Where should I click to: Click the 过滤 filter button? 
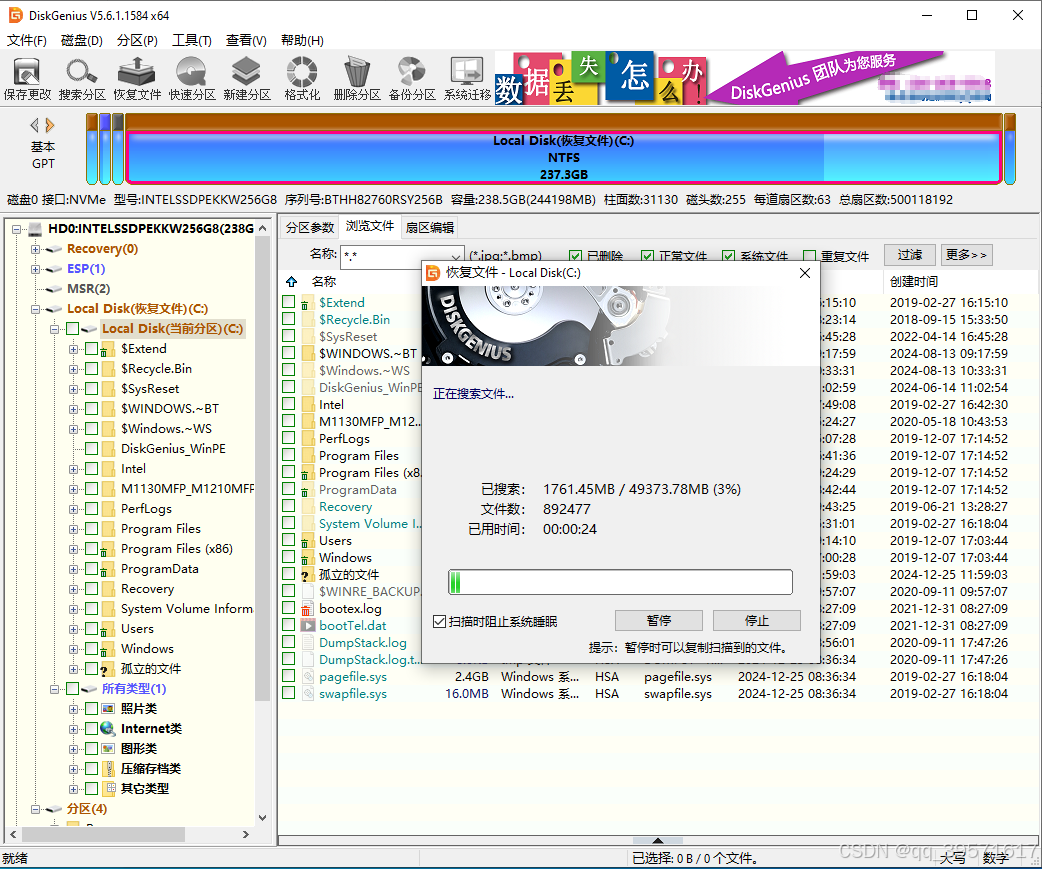point(910,254)
